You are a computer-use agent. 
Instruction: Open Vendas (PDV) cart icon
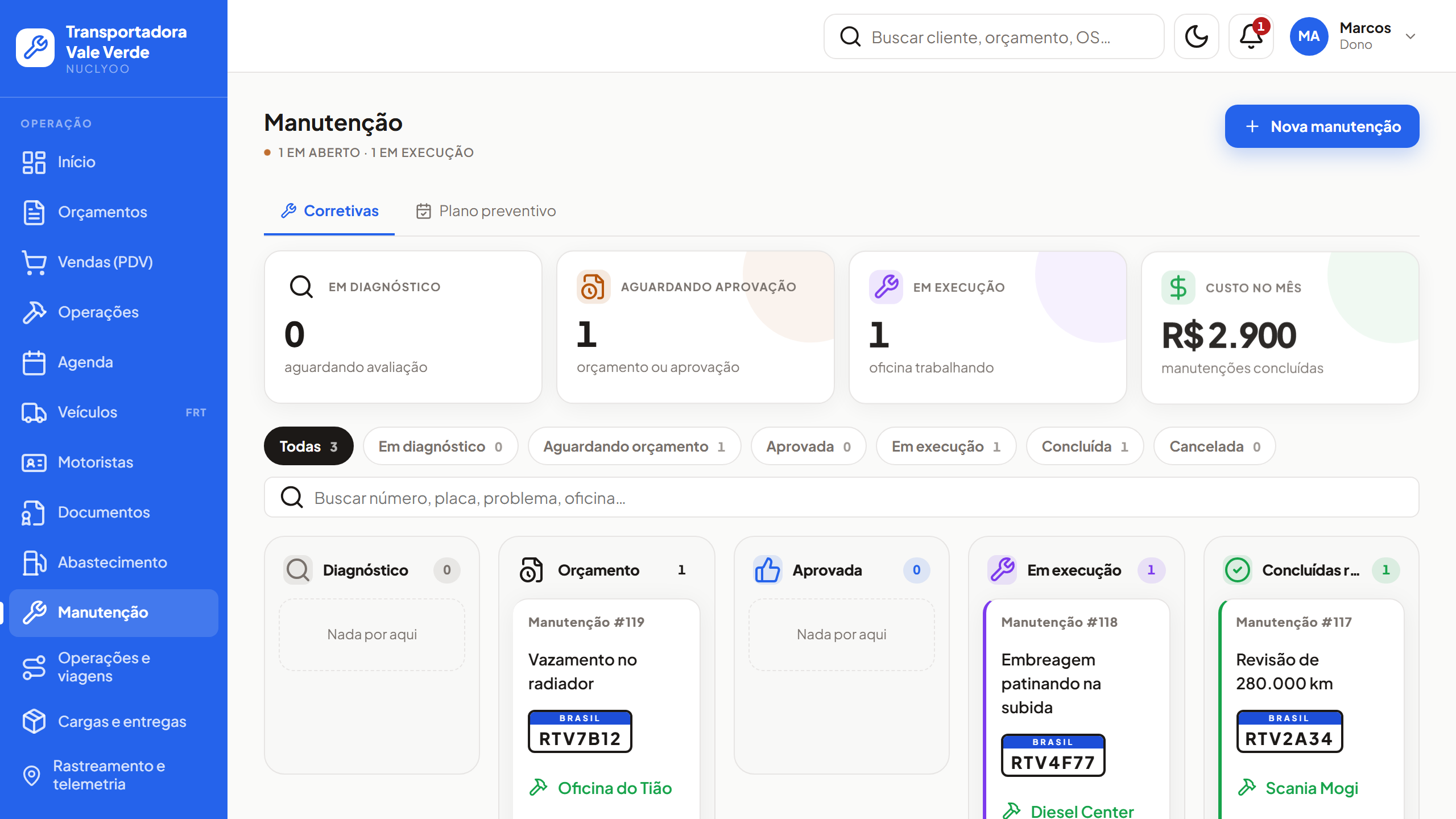point(34,262)
